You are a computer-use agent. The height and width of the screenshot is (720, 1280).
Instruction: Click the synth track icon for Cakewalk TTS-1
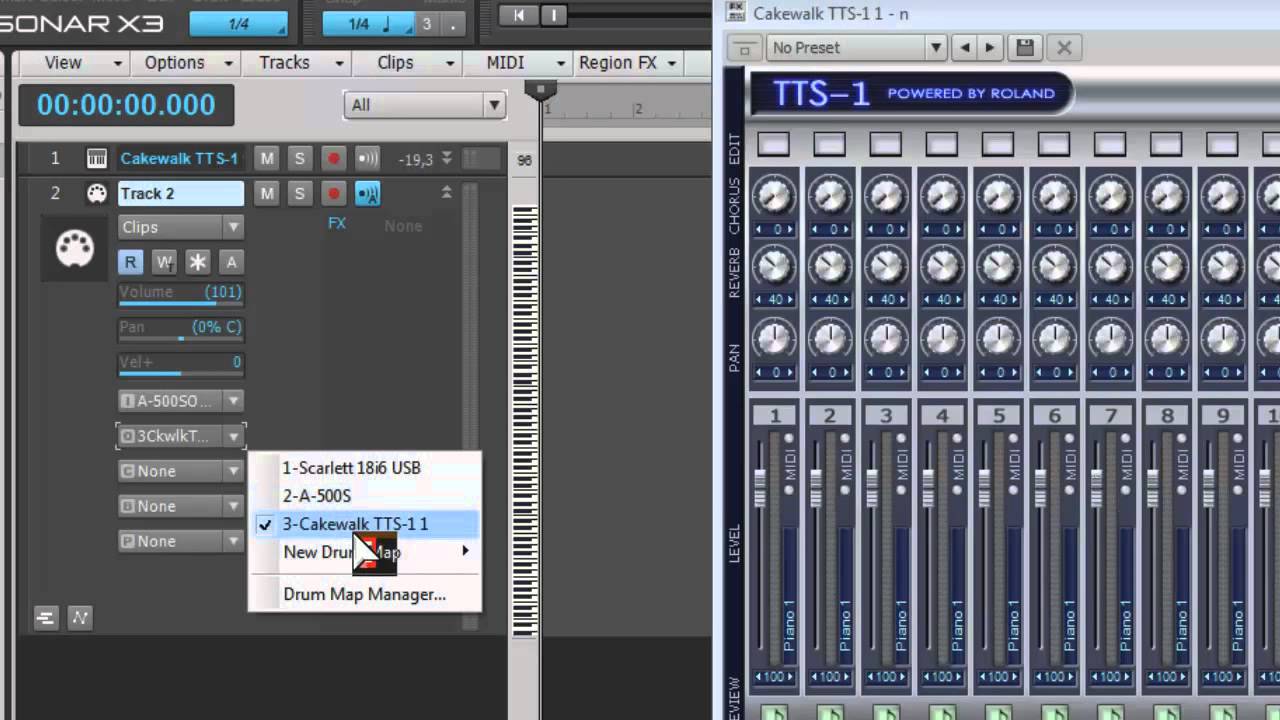click(x=96, y=158)
